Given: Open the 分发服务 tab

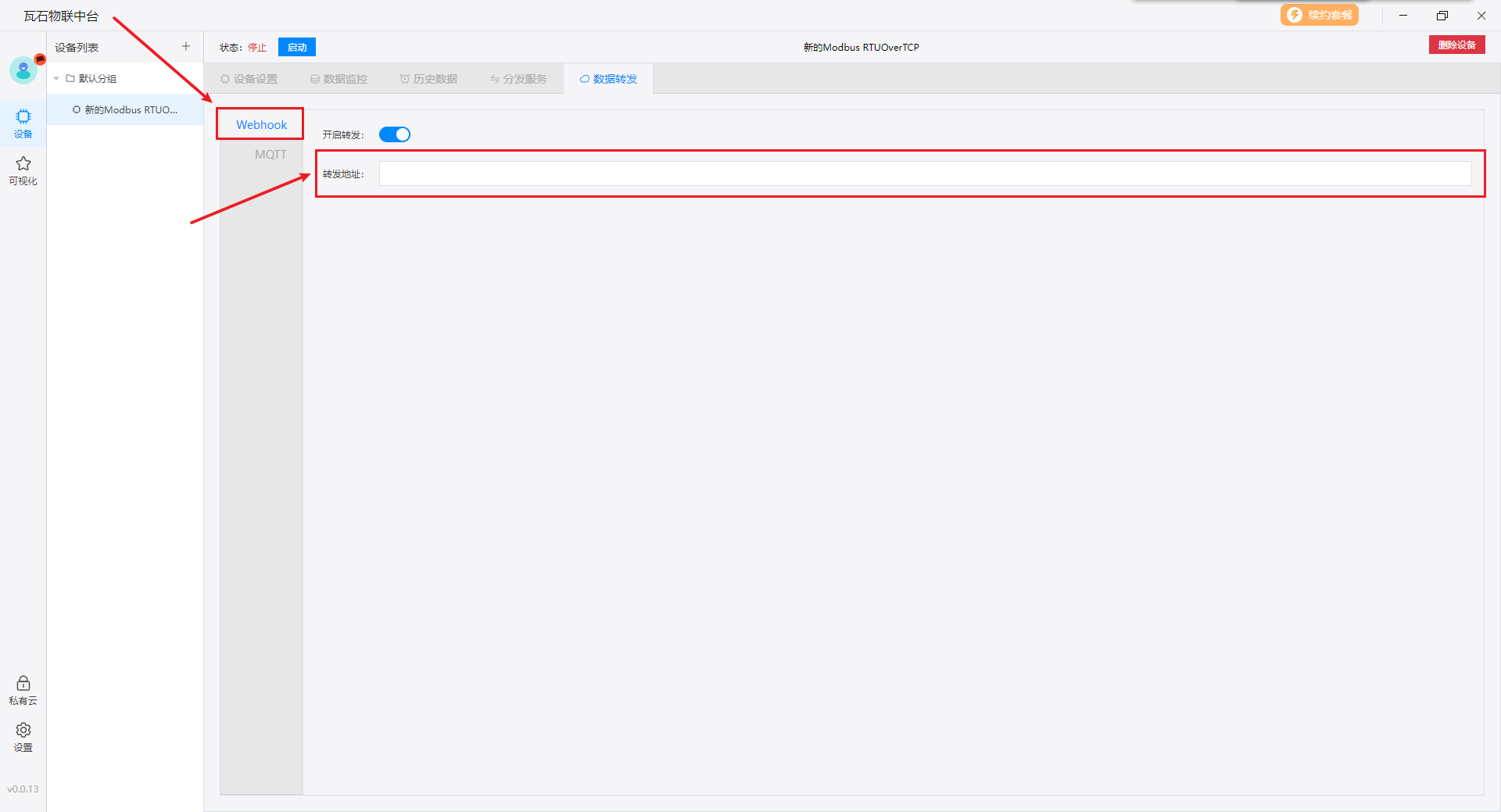Looking at the screenshot, I should tap(518, 79).
